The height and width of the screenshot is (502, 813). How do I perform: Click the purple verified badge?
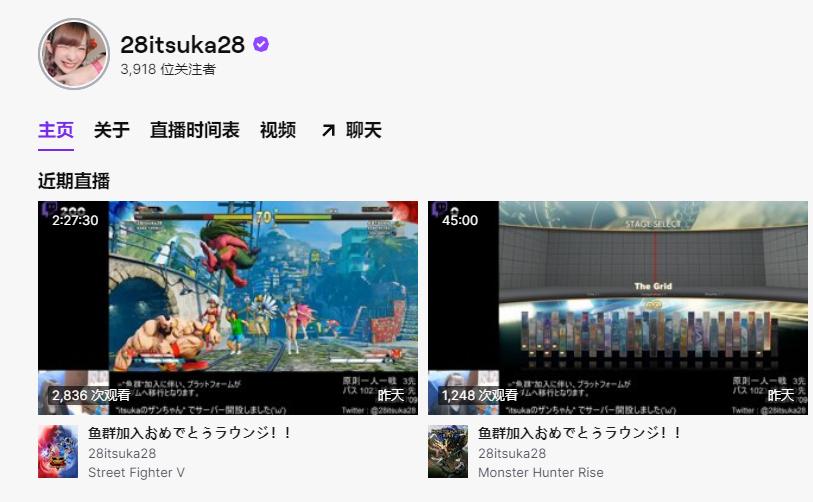point(261,45)
